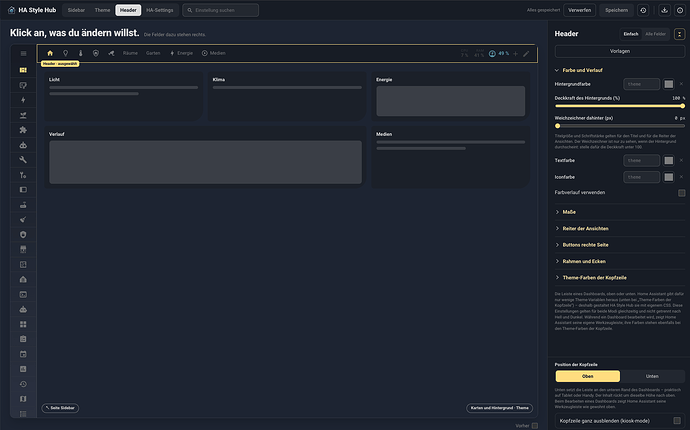This screenshot has height=430, width=690.
Task: Click the lightbulb icon in the header preview
Action: click(x=66, y=53)
